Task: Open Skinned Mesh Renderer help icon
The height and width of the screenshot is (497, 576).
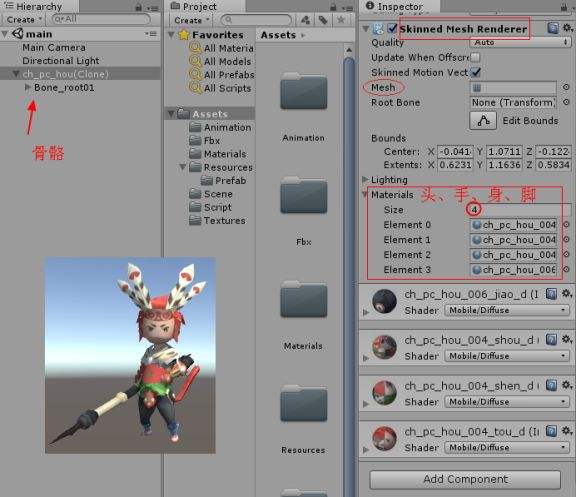Action: click(x=552, y=28)
